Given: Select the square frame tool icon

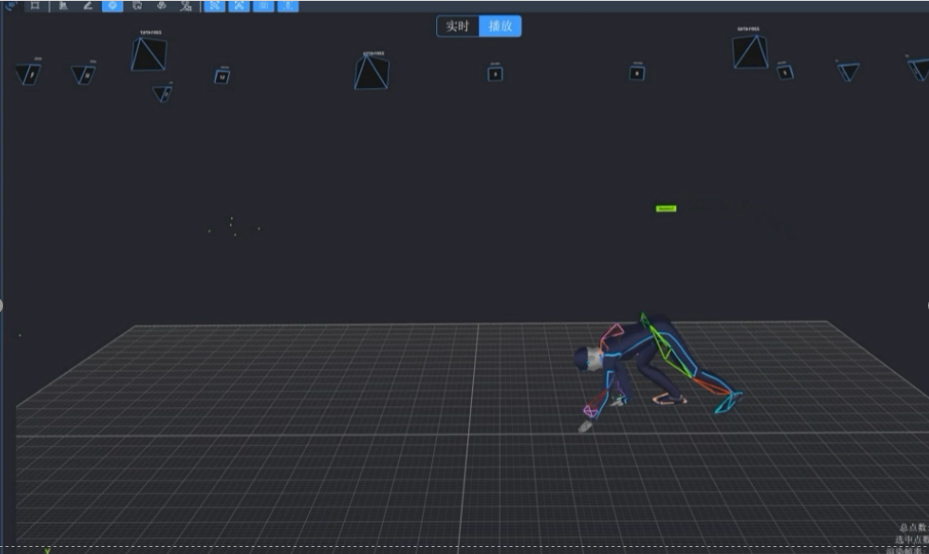Looking at the screenshot, I should pyautogui.click(x=35, y=5).
